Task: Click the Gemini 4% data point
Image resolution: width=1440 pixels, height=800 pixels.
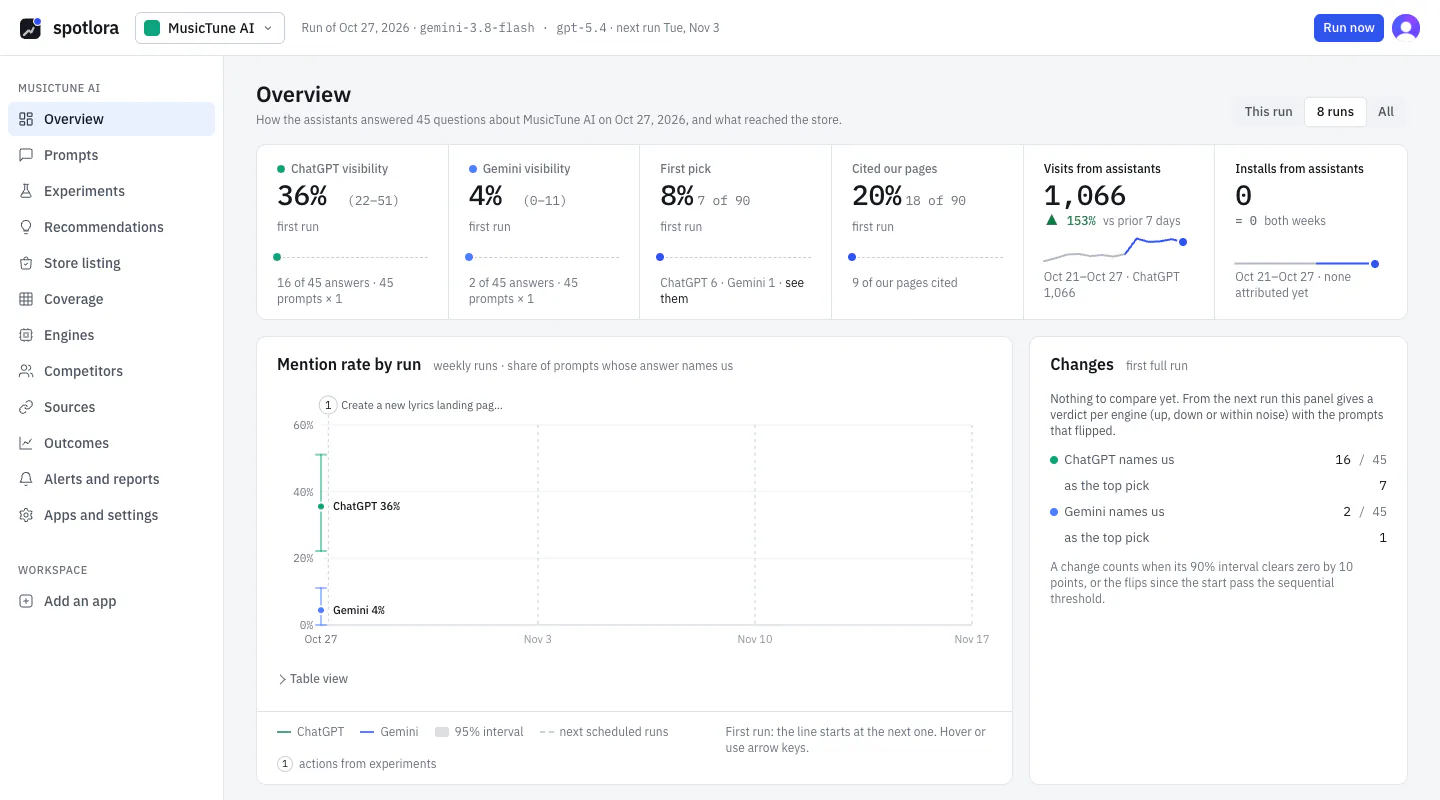Action: pos(321,610)
